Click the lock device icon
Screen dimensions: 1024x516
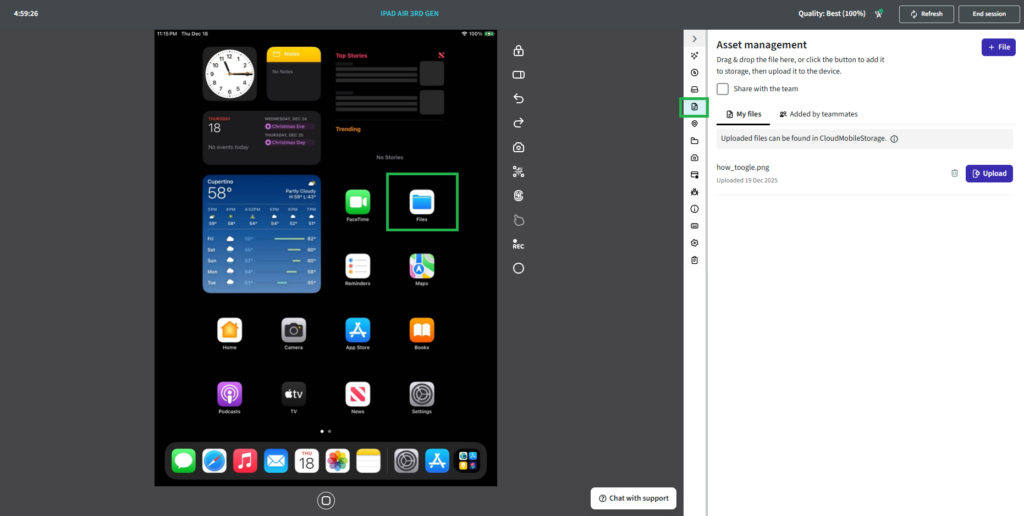[518, 51]
